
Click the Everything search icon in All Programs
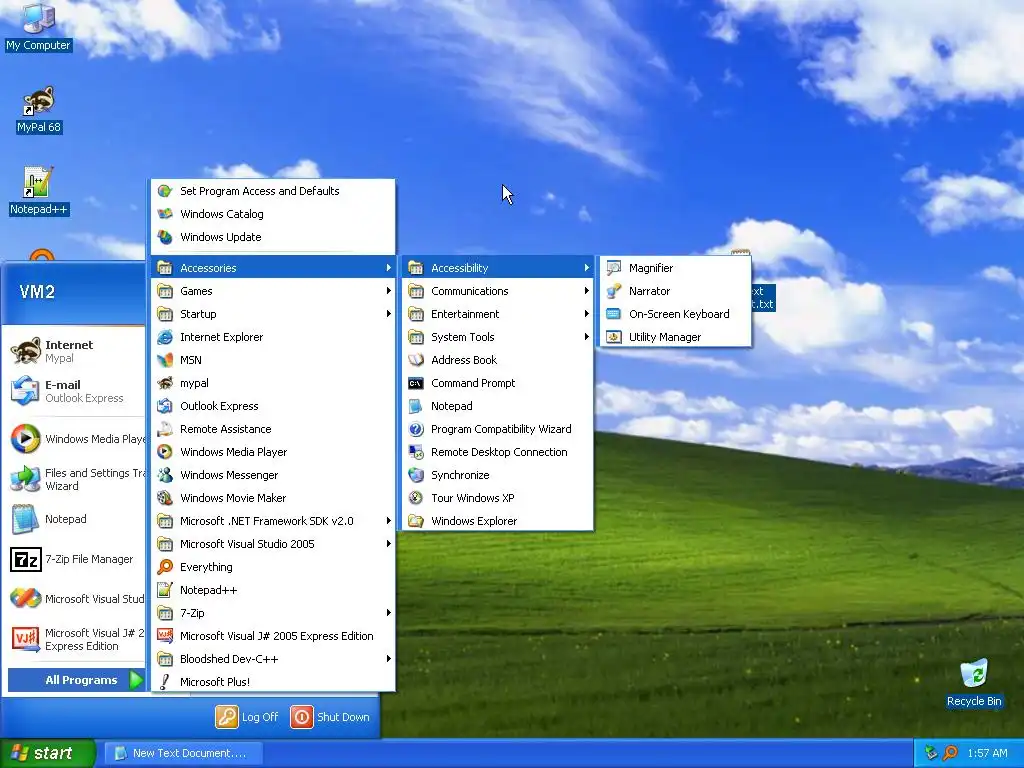pyautogui.click(x=165, y=567)
